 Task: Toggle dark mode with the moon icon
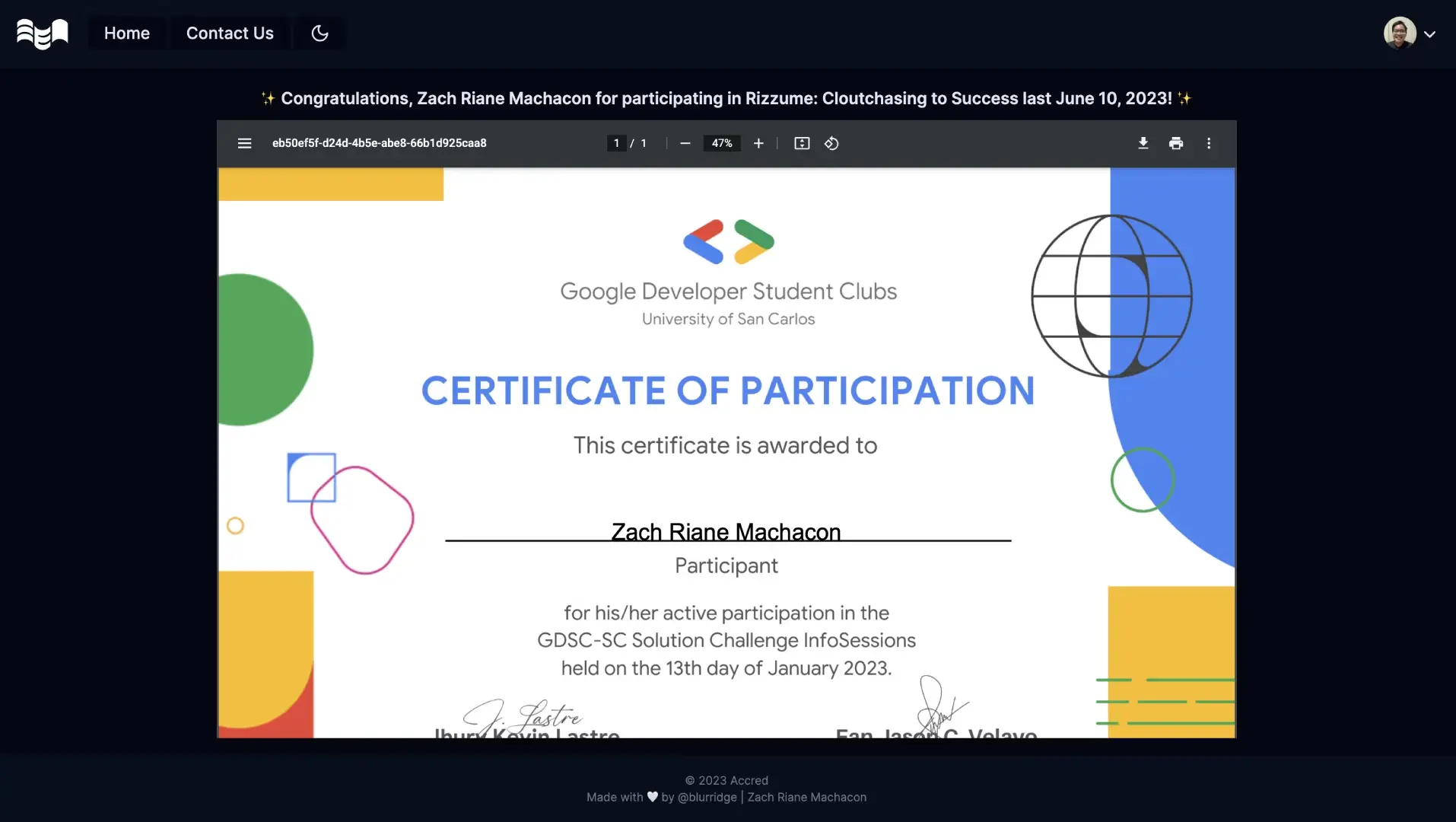point(319,33)
